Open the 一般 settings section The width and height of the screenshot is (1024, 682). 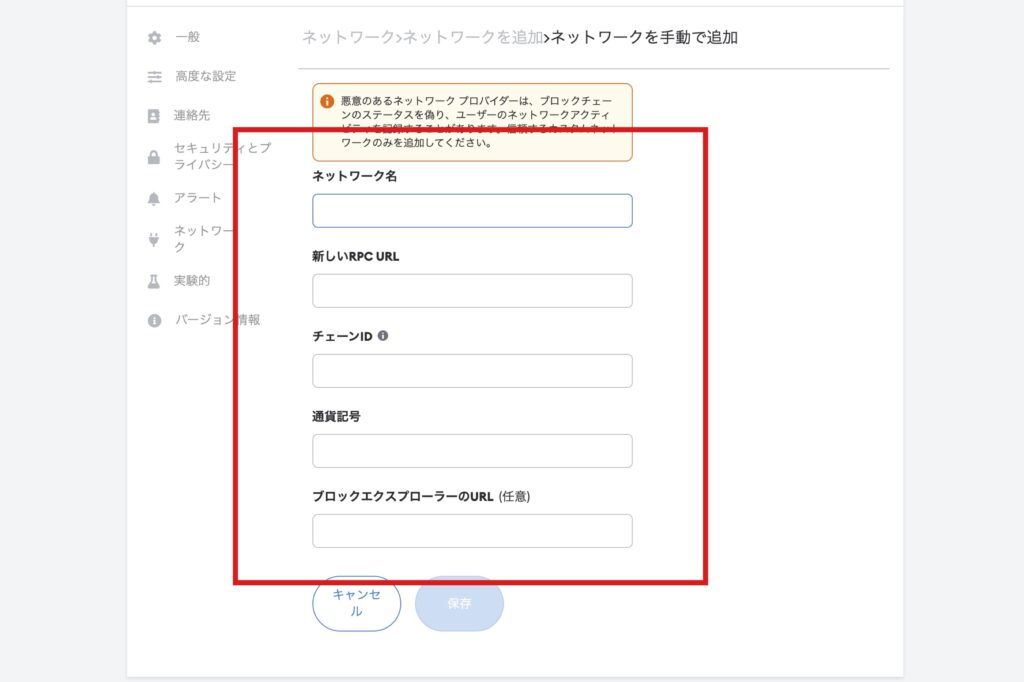187,37
